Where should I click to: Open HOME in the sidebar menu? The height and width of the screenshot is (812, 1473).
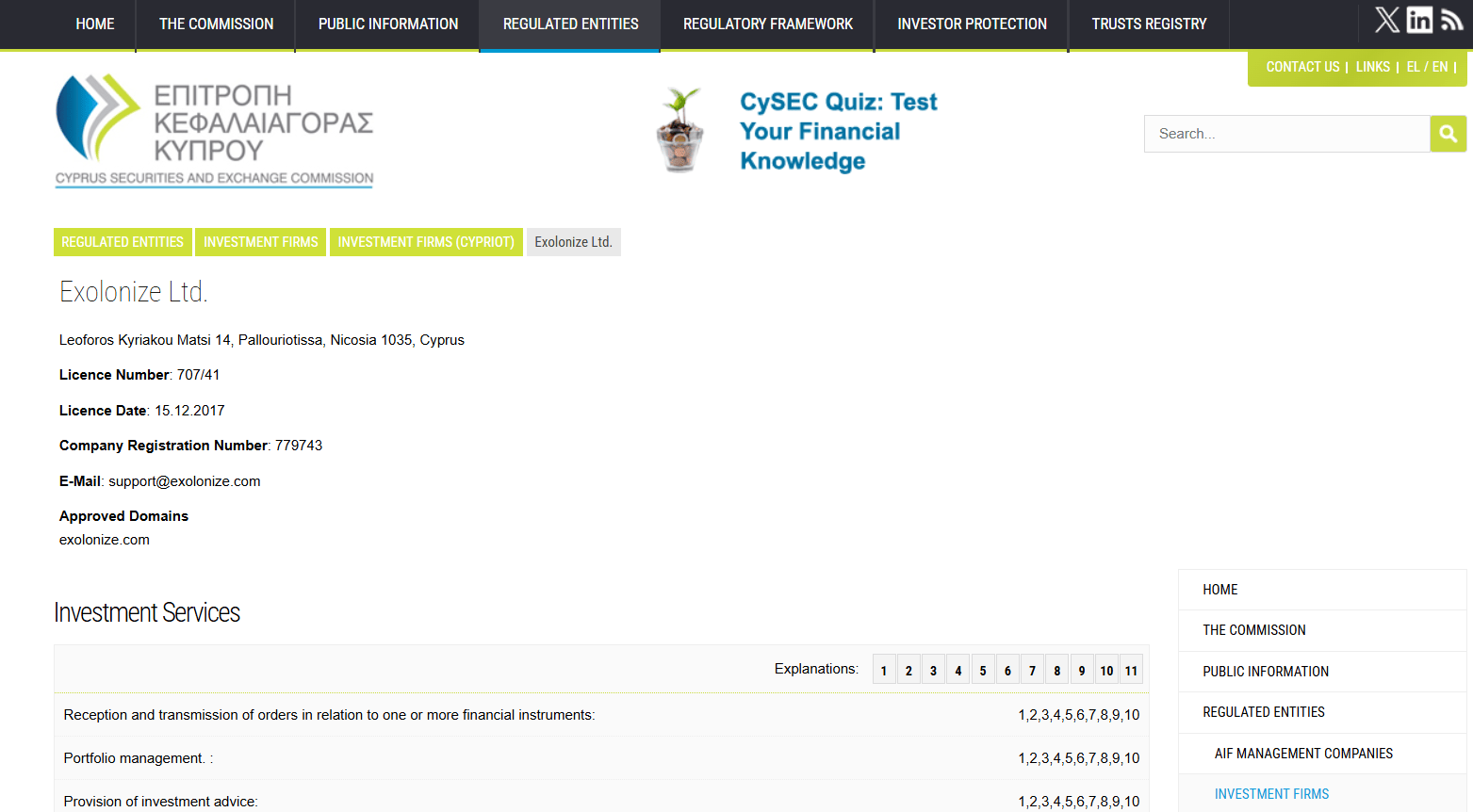pyautogui.click(x=1322, y=590)
